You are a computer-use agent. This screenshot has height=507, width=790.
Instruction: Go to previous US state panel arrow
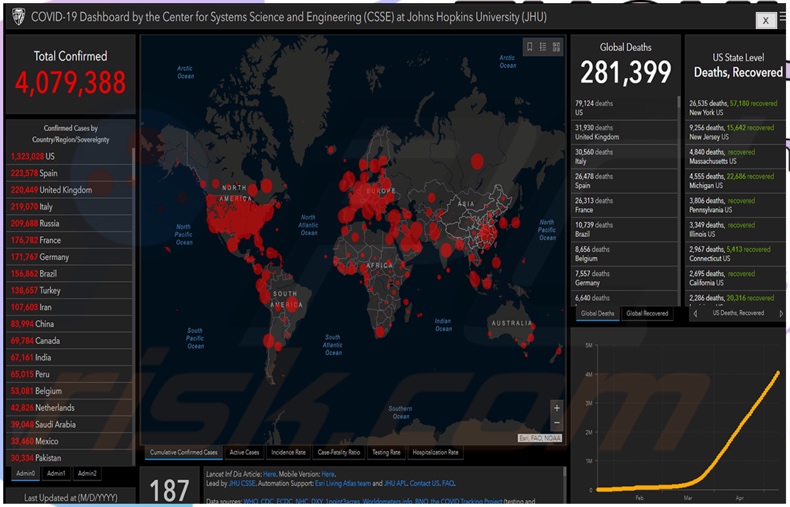[x=695, y=313]
